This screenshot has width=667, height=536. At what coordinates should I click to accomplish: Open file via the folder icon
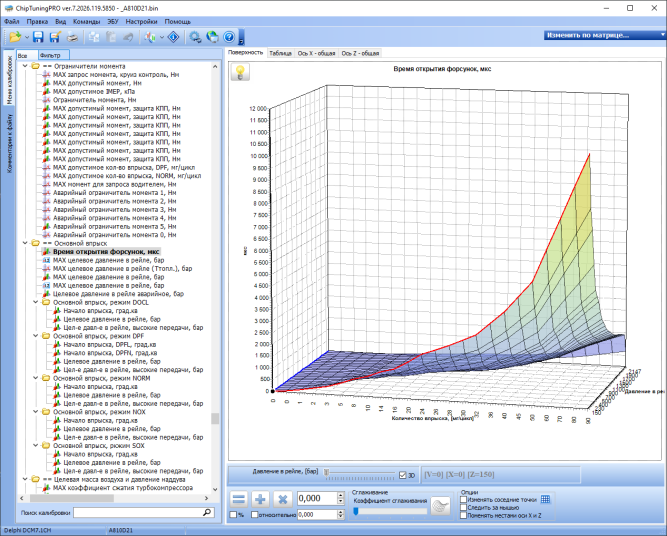click(x=15, y=37)
